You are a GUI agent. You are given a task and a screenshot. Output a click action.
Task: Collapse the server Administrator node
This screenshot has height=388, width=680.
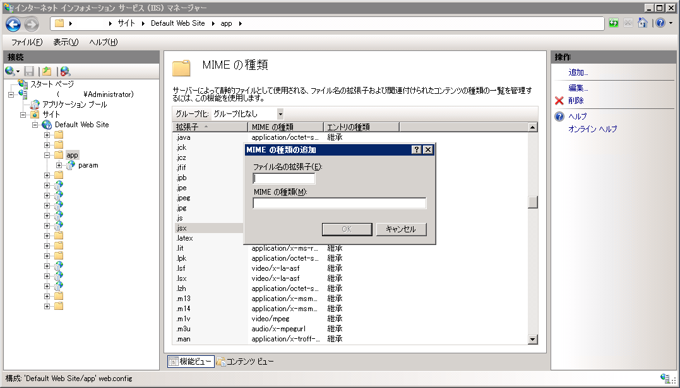click(11, 95)
